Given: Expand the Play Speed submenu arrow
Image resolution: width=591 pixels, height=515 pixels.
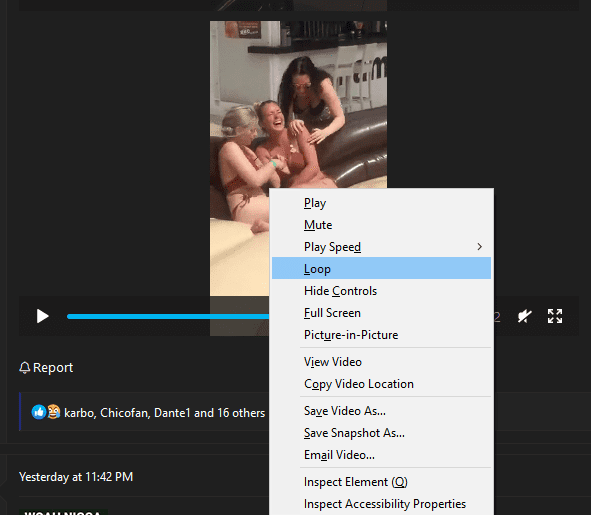Looking at the screenshot, I should (x=479, y=247).
